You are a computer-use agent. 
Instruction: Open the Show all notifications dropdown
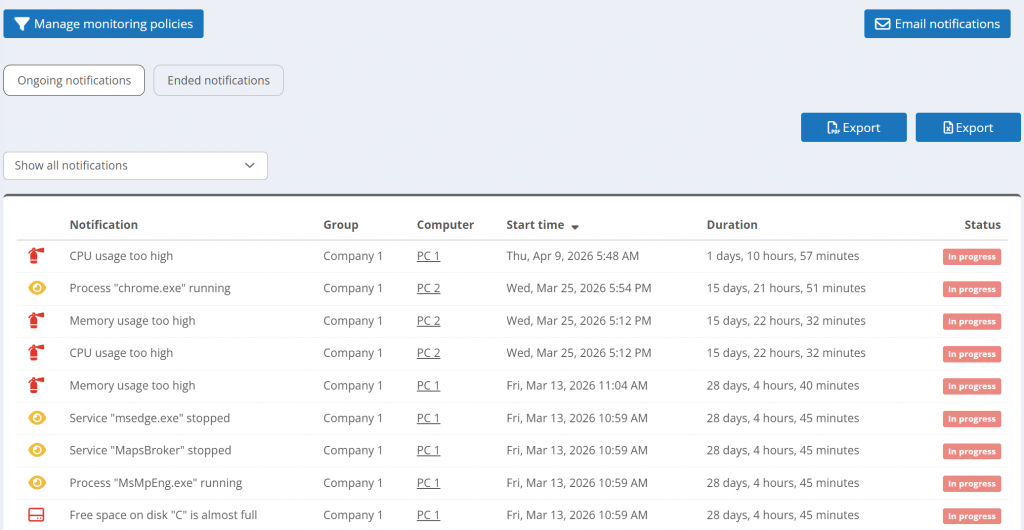point(135,166)
